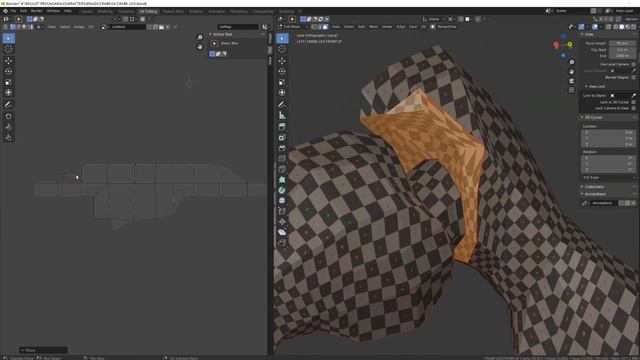This screenshot has width=640, height=360.
Task: Click the 3D viewport zoom magnifier icon
Action: pos(572,62)
